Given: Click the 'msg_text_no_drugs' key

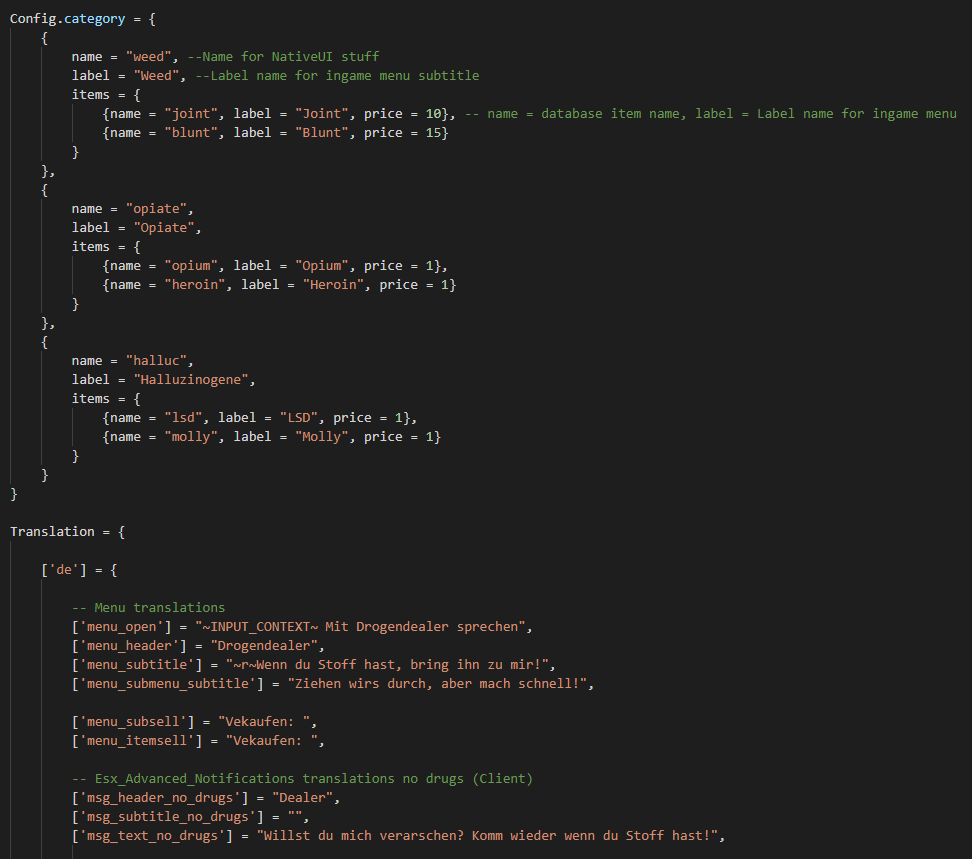Looking at the screenshot, I should point(152,835).
